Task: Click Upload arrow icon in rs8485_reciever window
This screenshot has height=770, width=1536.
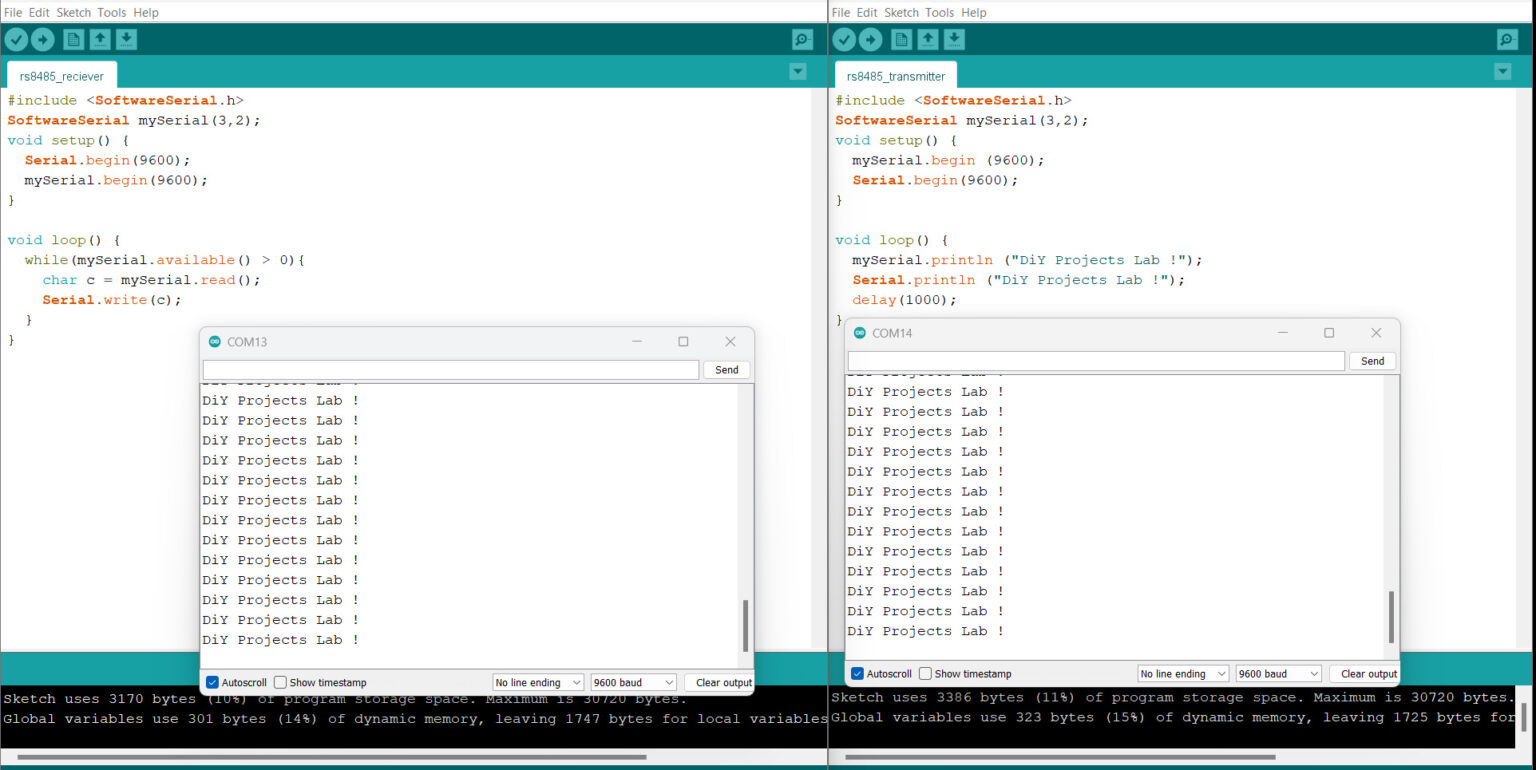Action: click(43, 40)
